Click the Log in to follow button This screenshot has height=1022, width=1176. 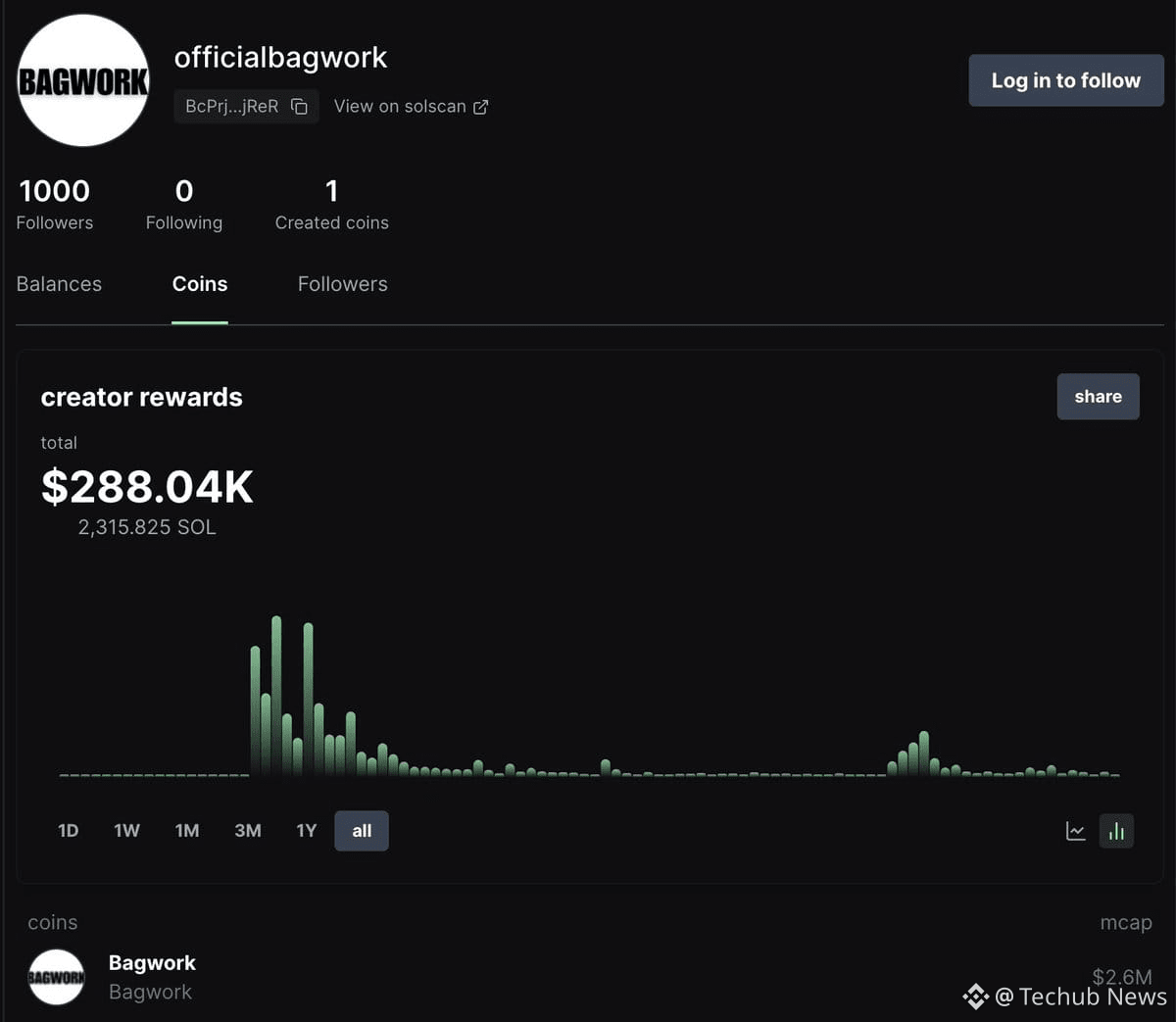click(x=1065, y=80)
